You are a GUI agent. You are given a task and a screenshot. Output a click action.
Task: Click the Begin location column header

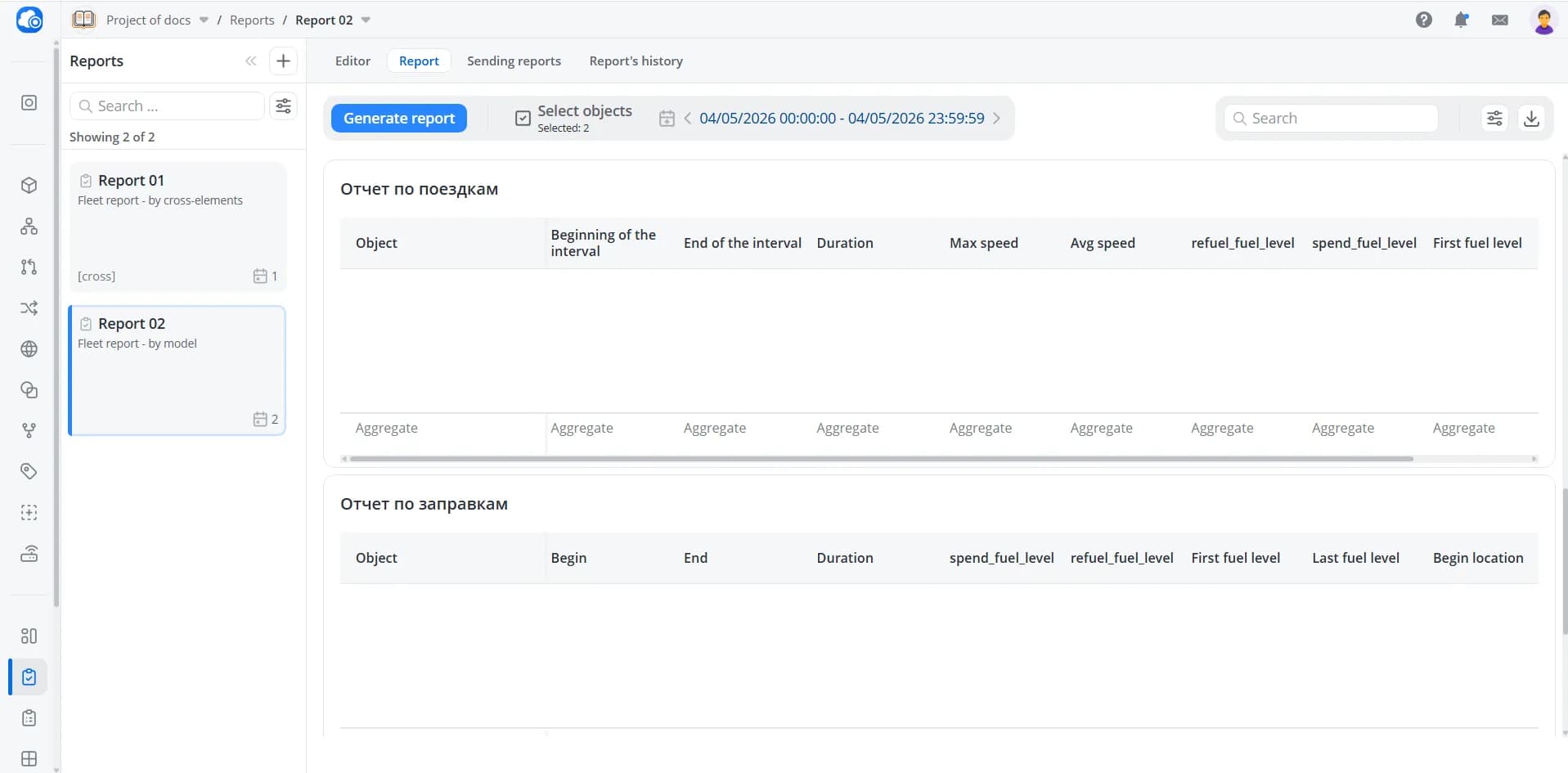pyautogui.click(x=1478, y=558)
